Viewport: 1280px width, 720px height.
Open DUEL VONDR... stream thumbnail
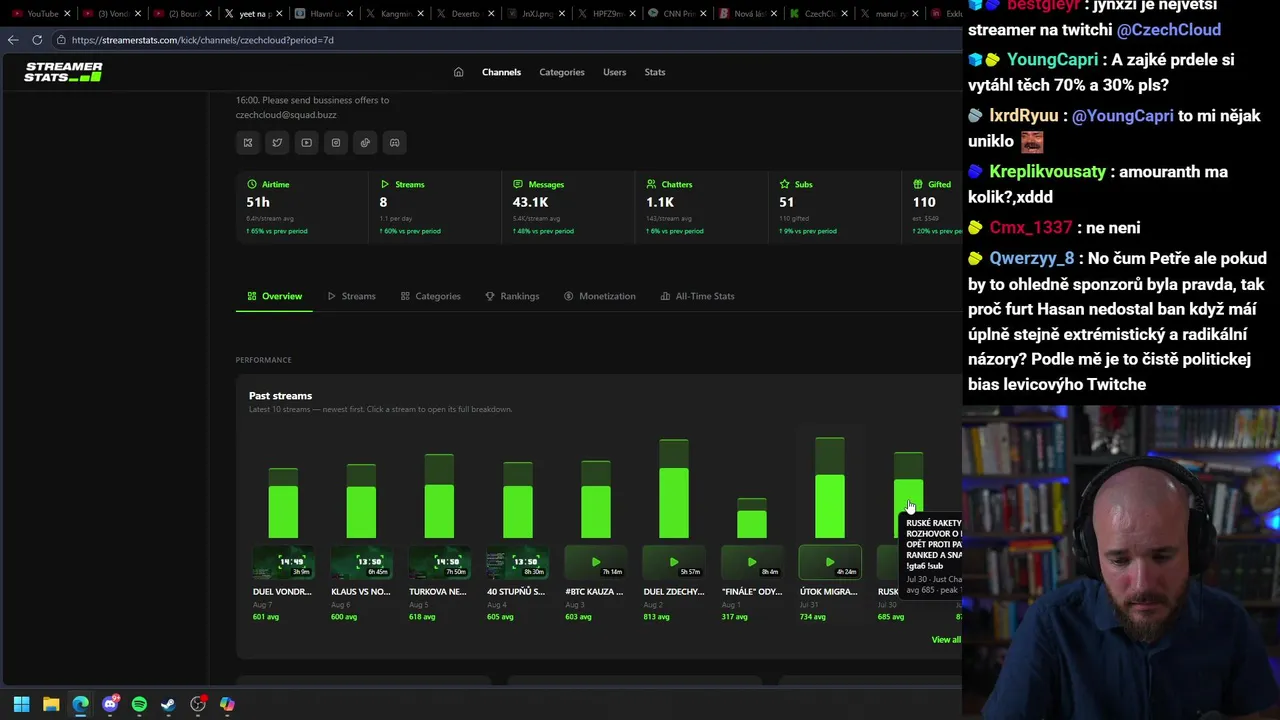(283, 563)
